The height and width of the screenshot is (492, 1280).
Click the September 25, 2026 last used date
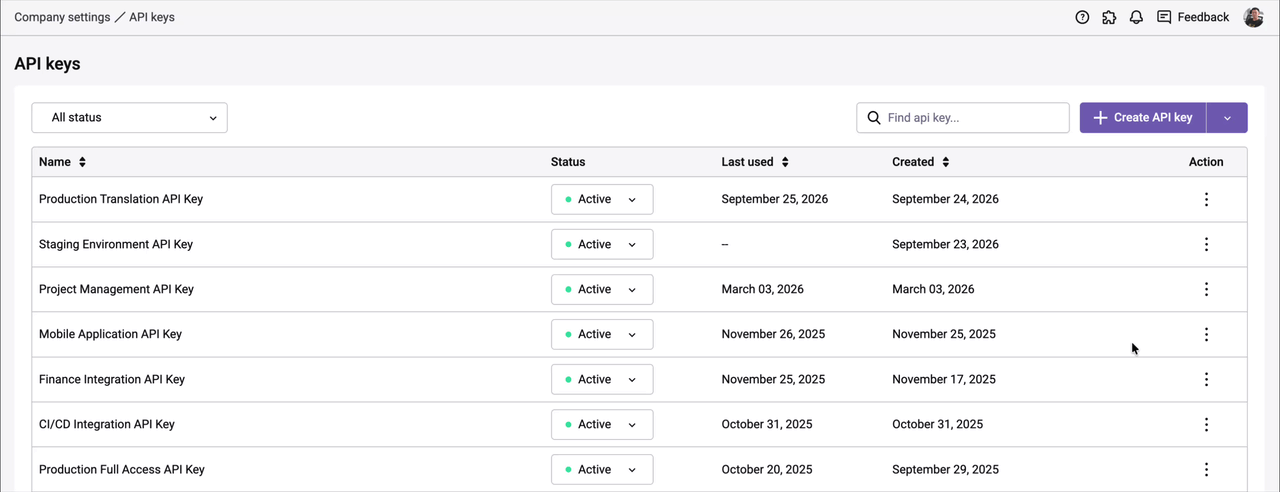click(775, 199)
